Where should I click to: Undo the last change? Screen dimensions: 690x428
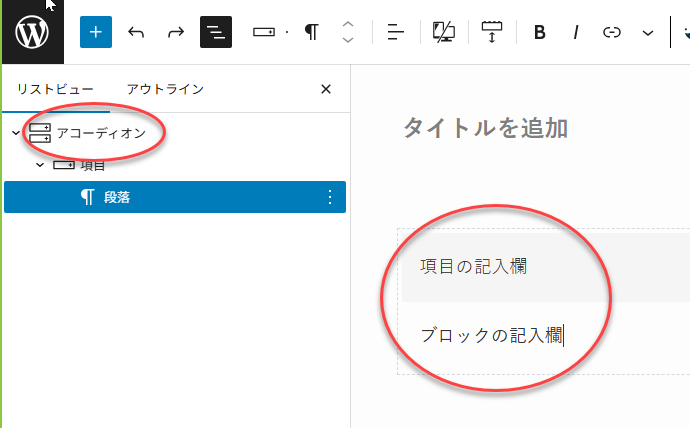(136, 32)
